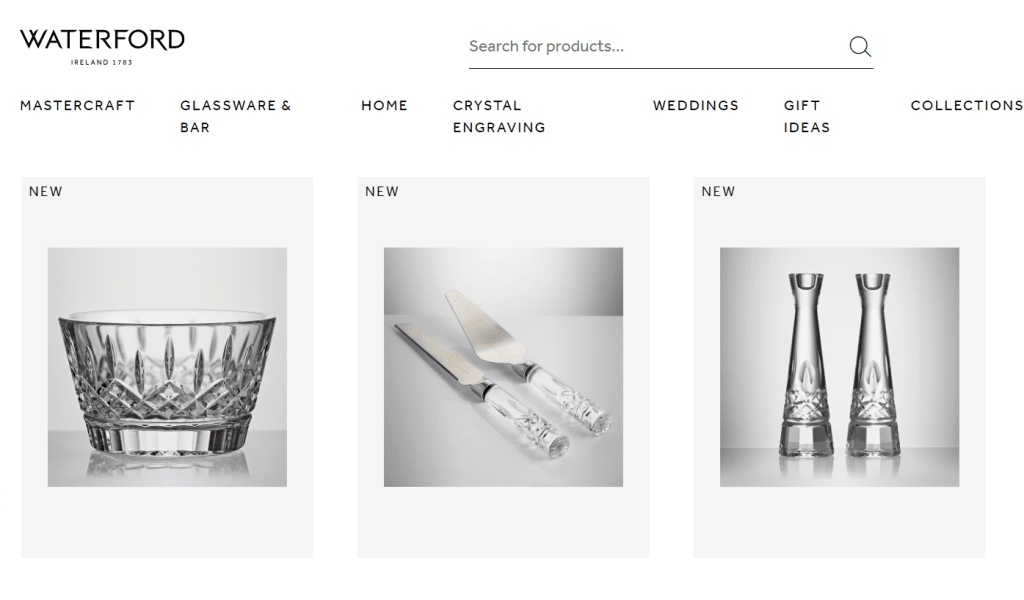Click the blank area below the bowl image

167,522
